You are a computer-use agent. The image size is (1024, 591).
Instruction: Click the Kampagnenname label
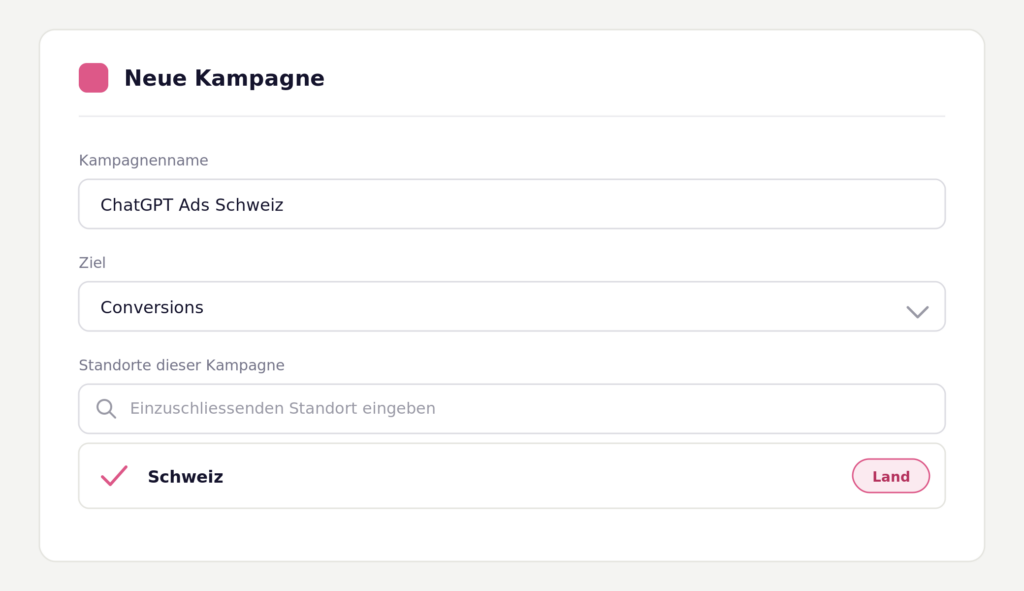pos(144,161)
